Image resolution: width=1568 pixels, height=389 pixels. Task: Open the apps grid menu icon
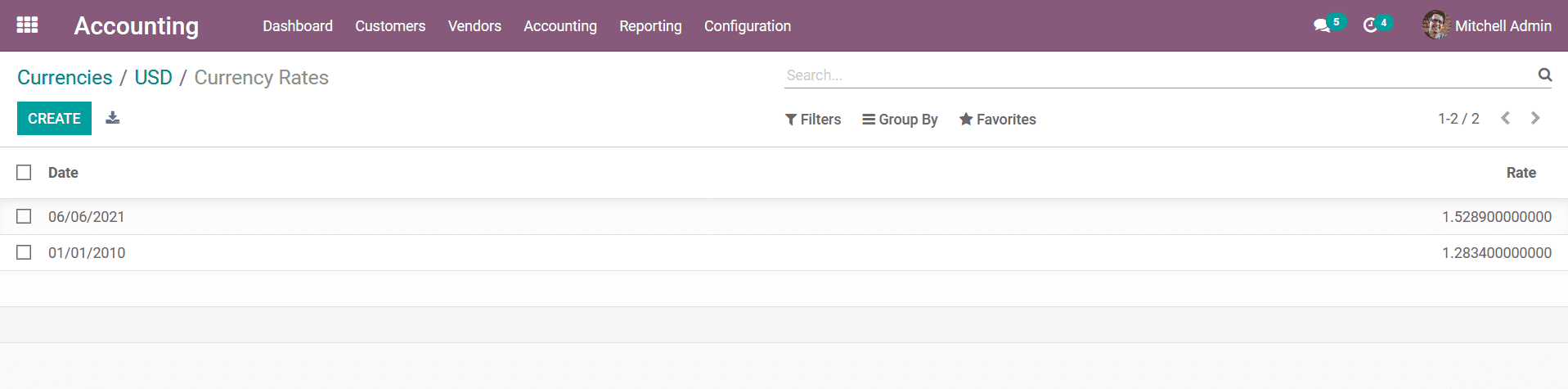[x=27, y=25]
